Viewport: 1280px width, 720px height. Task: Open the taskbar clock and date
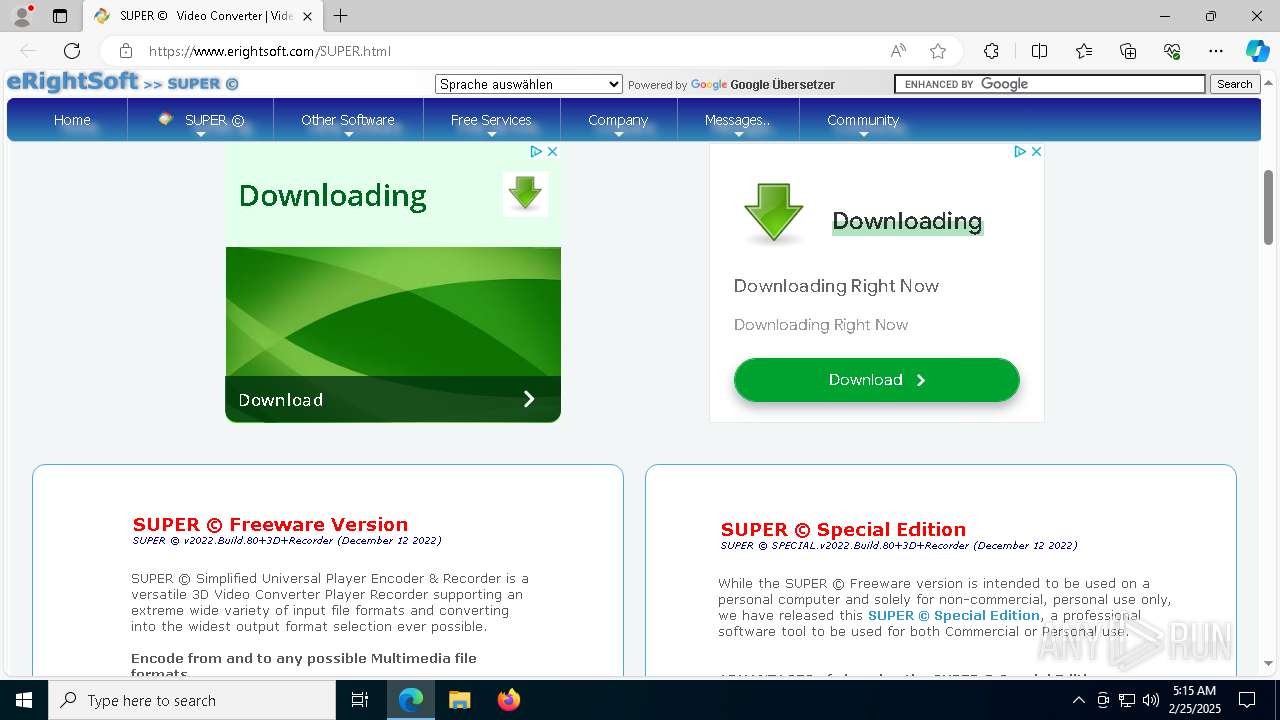coord(1194,700)
